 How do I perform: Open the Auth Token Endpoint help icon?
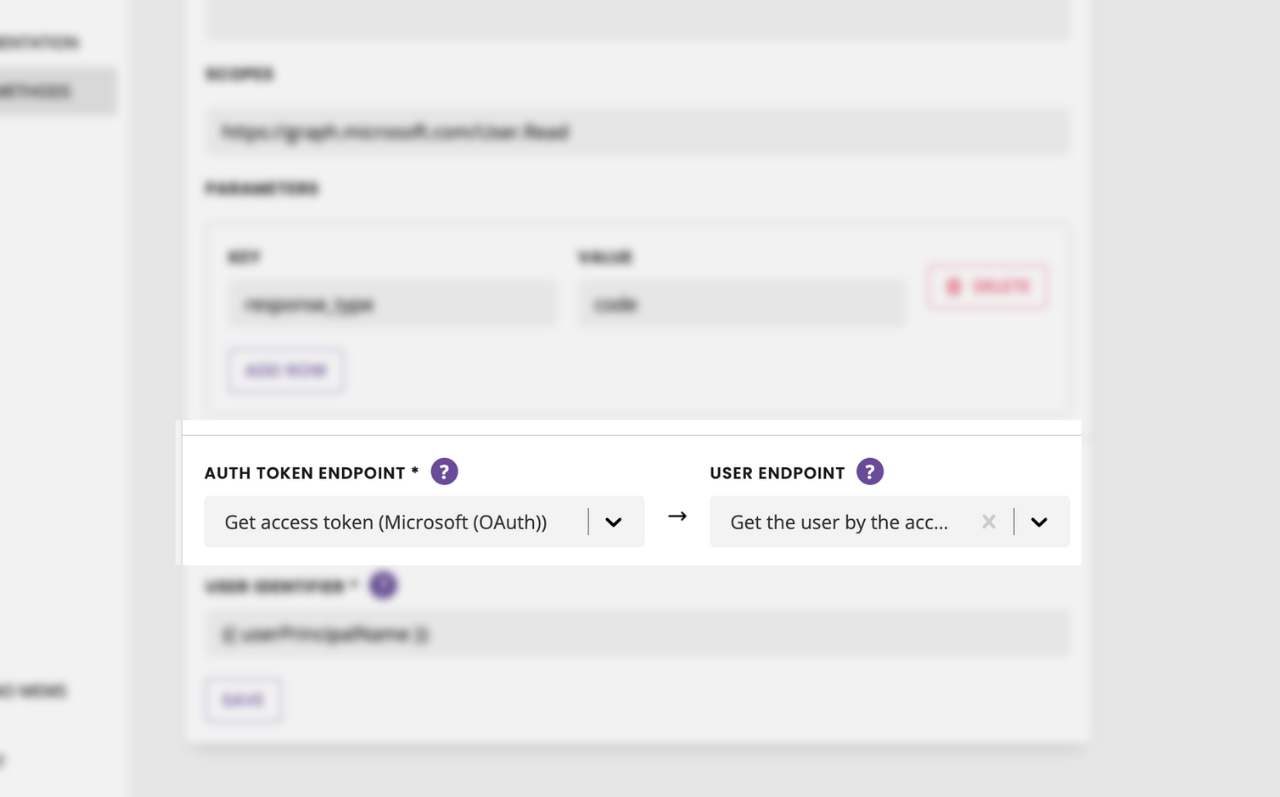[x=444, y=472]
